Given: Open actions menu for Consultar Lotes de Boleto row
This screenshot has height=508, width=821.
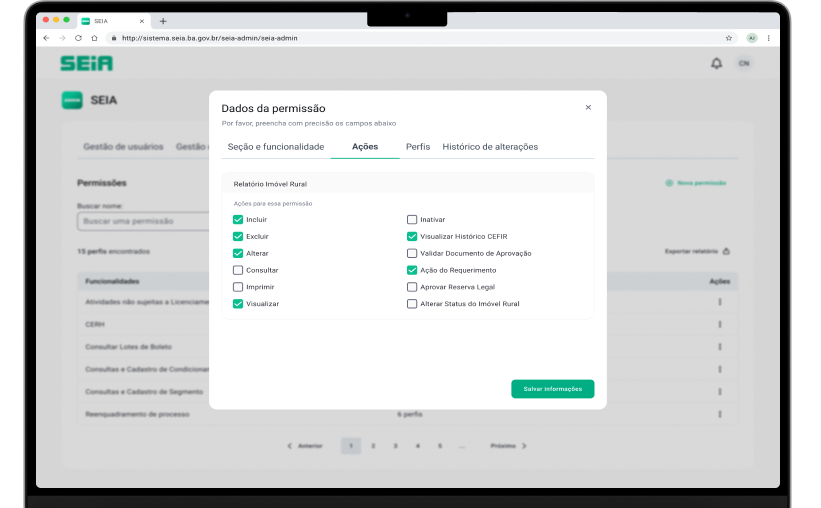Looking at the screenshot, I should [719, 346].
